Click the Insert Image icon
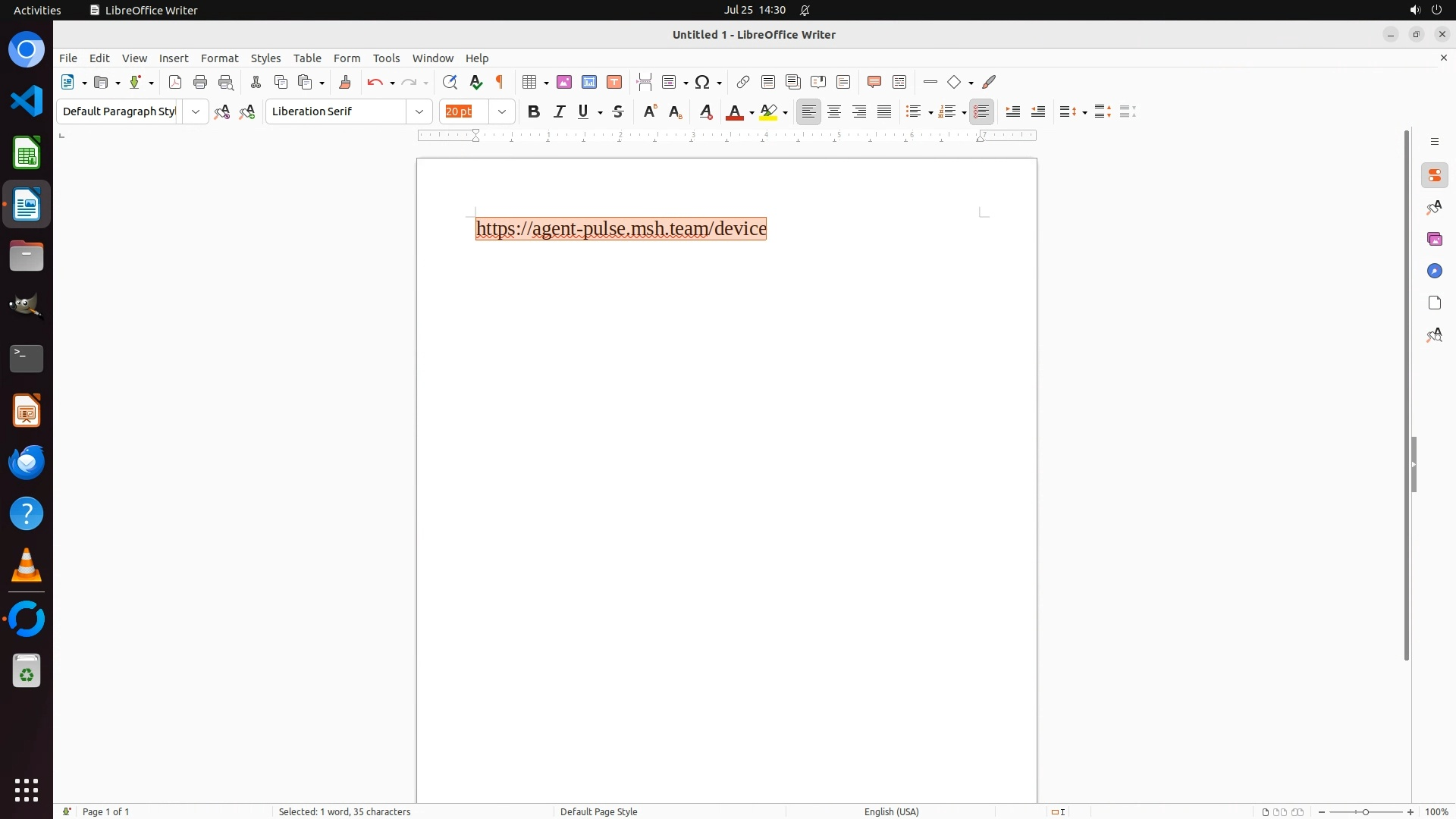Viewport: 1456px width, 819px height. click(x=564, y=82)
